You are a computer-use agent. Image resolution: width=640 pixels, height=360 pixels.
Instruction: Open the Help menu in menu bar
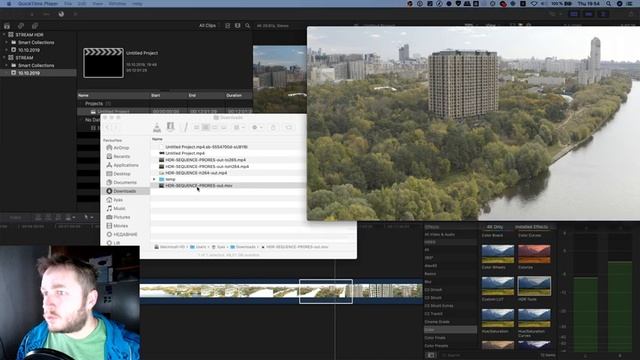coord(137,4)
